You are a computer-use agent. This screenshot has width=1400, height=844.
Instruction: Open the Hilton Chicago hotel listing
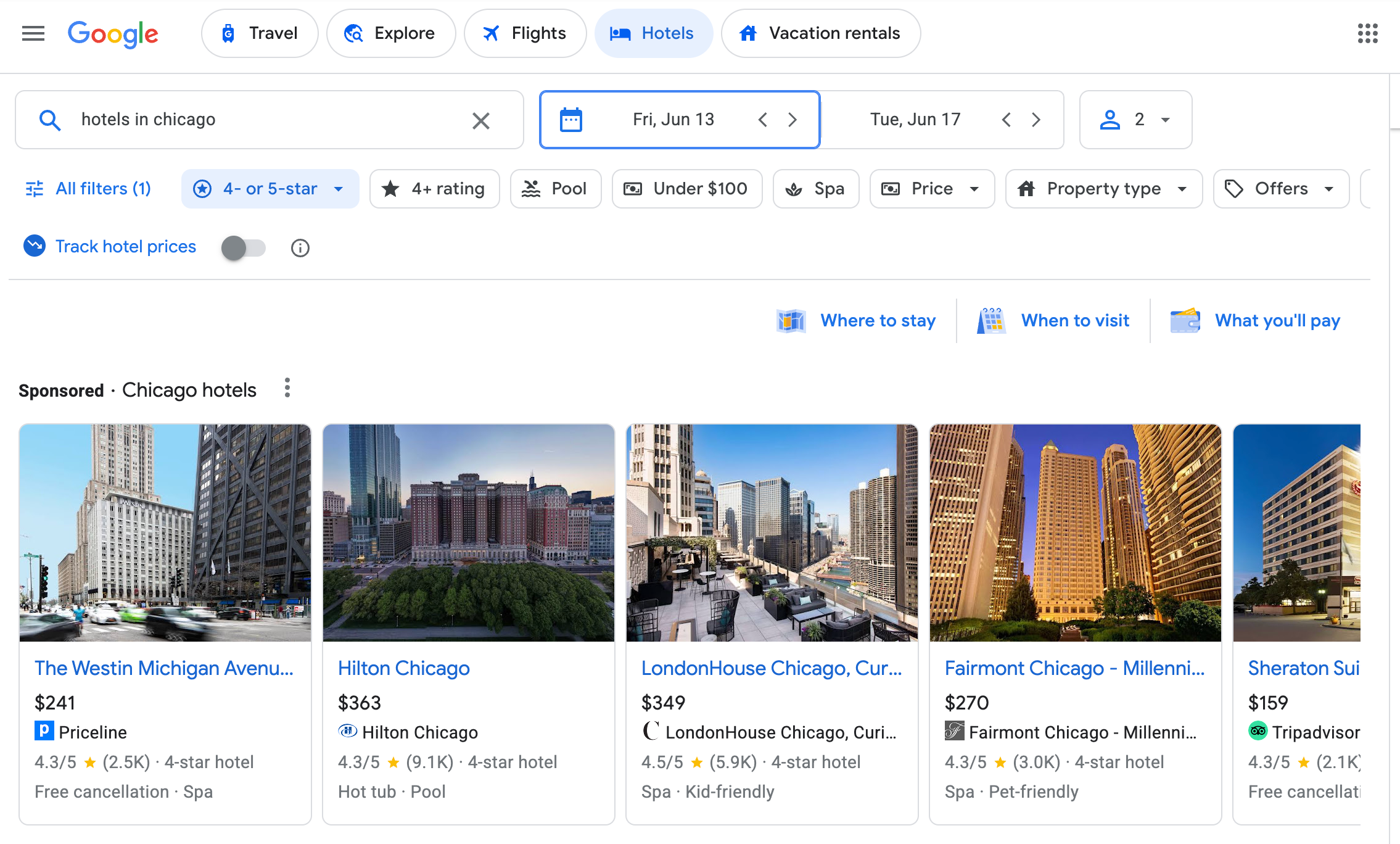(404, 668)
